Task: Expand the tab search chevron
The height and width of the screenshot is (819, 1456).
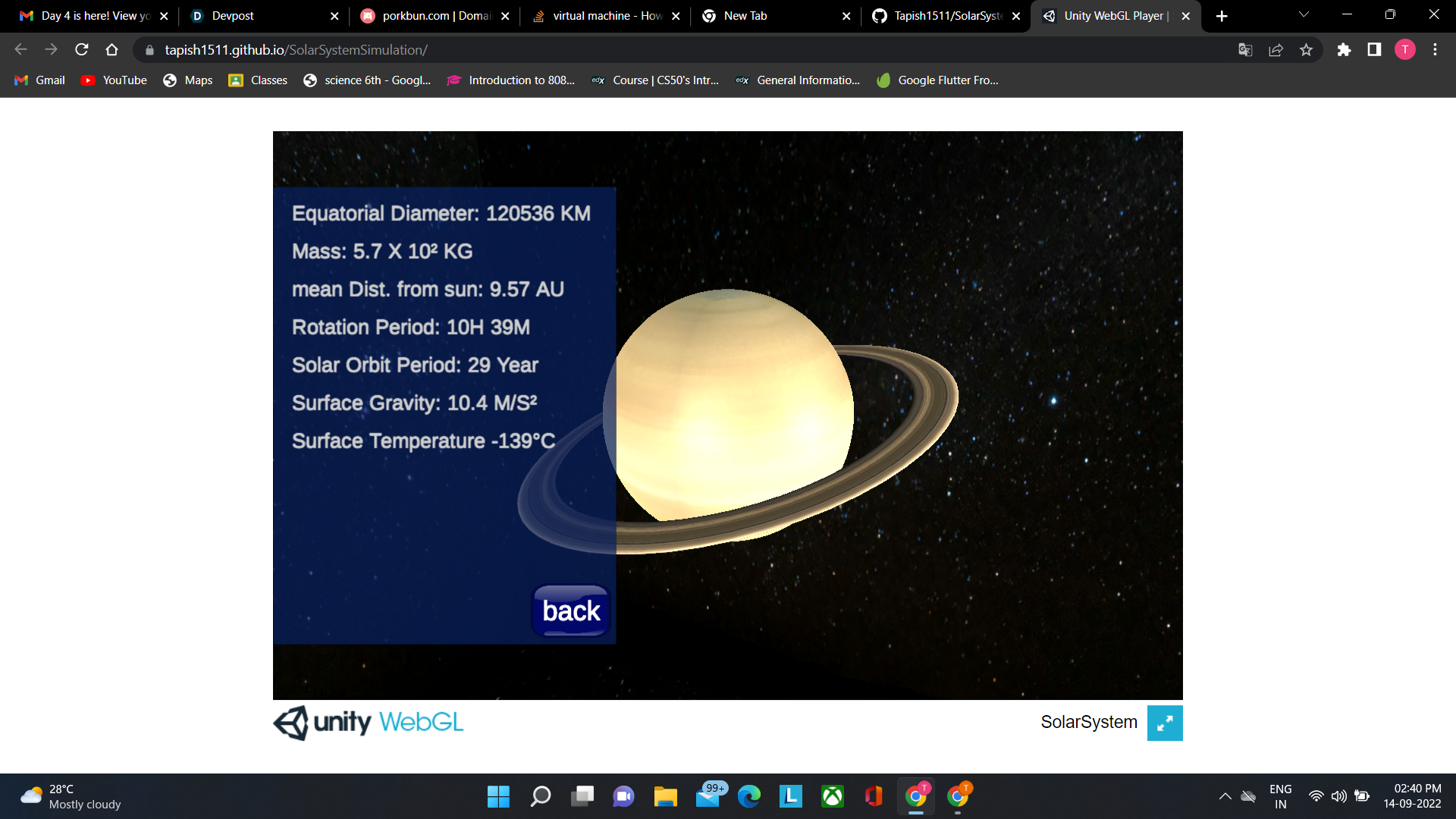Action: [x=1304, y=15]
